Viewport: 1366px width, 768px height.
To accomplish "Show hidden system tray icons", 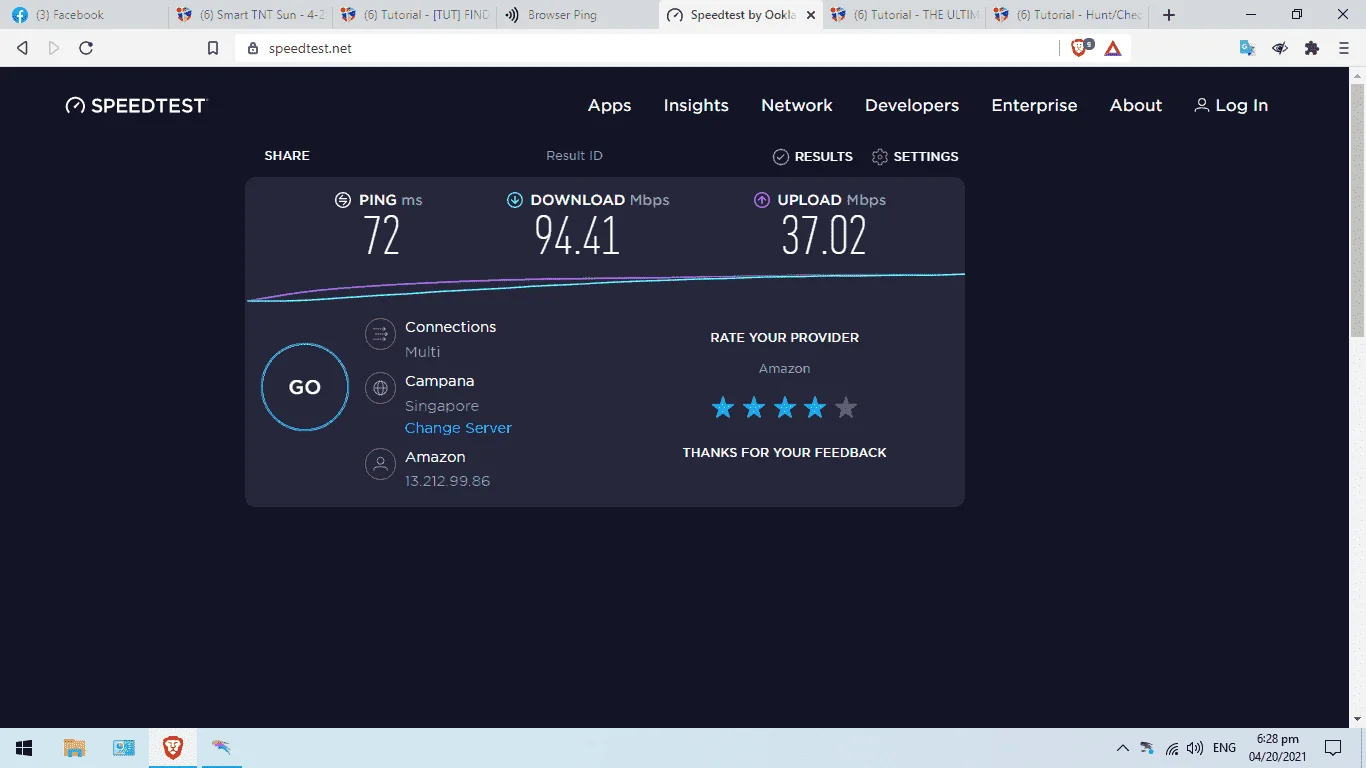I will 1122,748.
